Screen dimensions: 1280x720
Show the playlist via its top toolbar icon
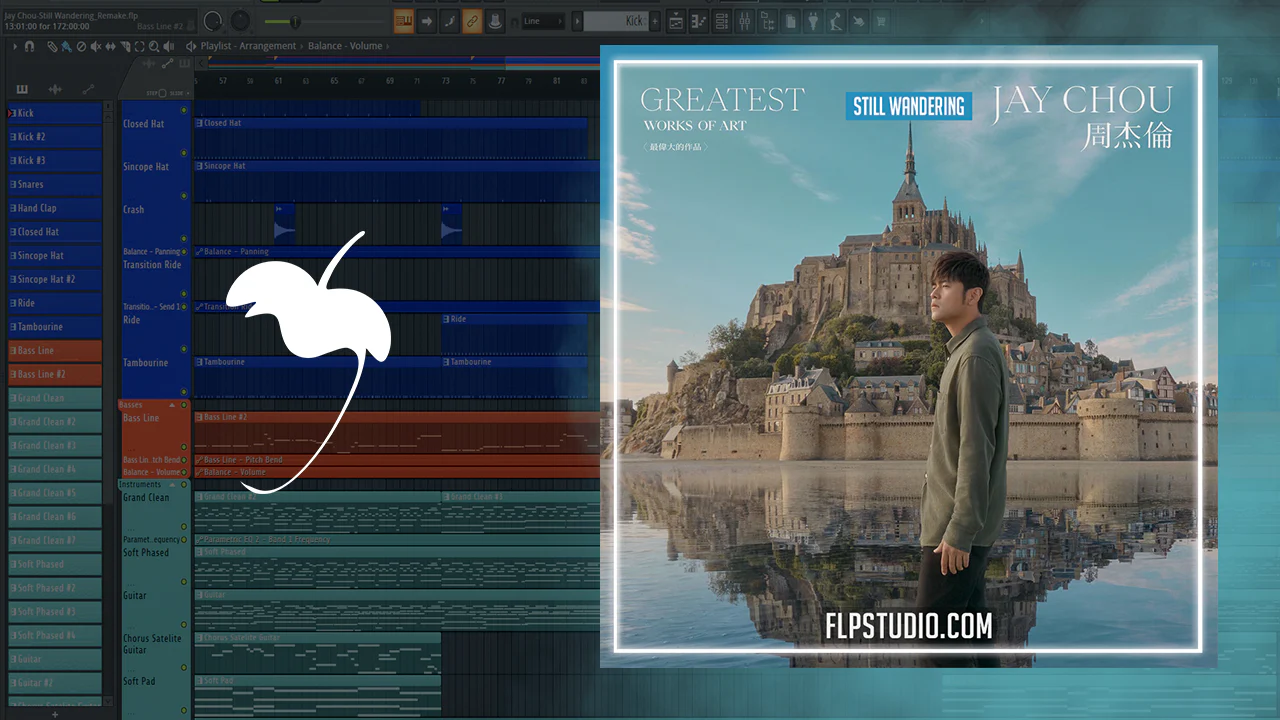point(677,20)
